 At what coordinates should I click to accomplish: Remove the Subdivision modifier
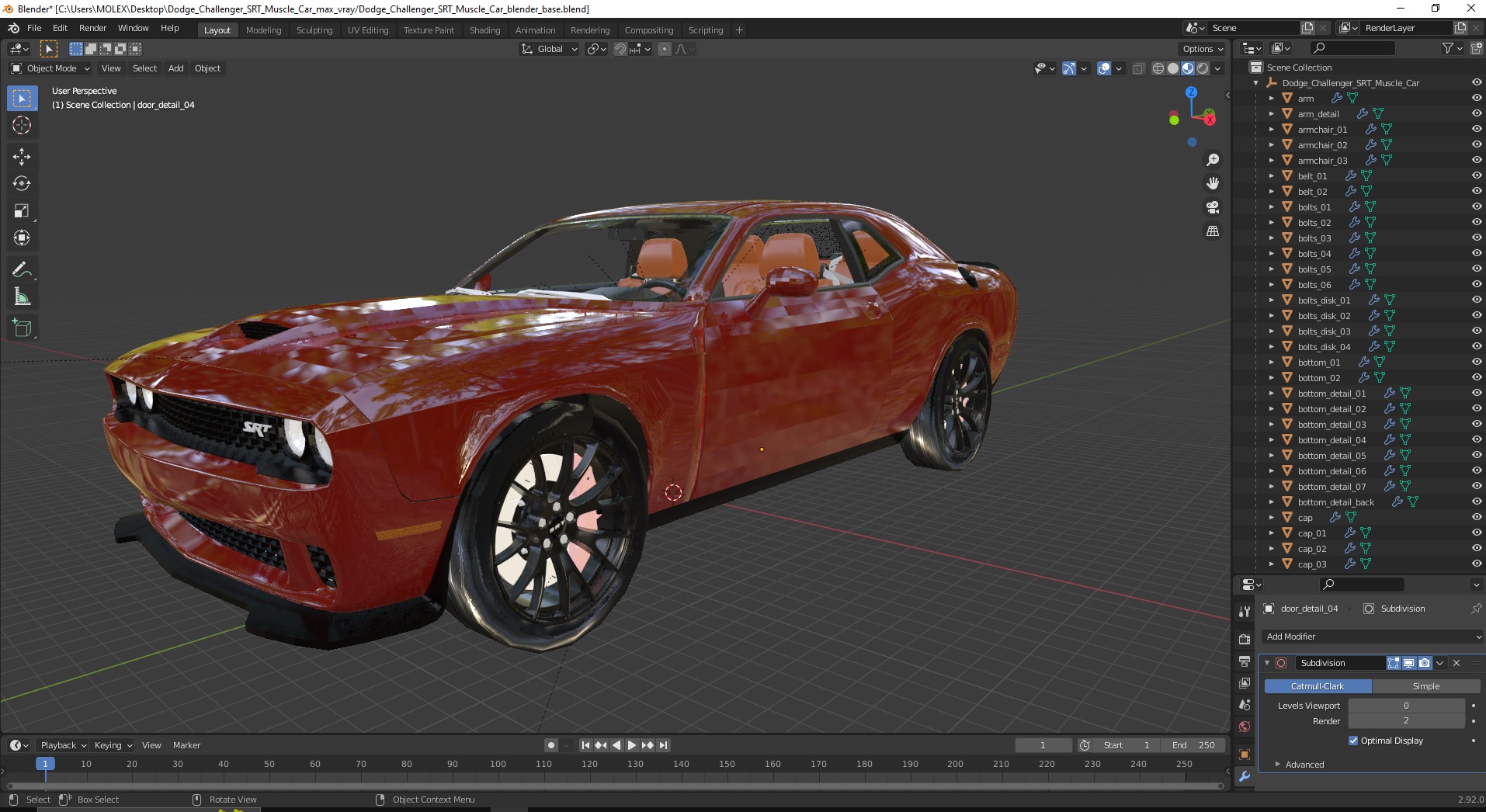tap(1456, 663)
